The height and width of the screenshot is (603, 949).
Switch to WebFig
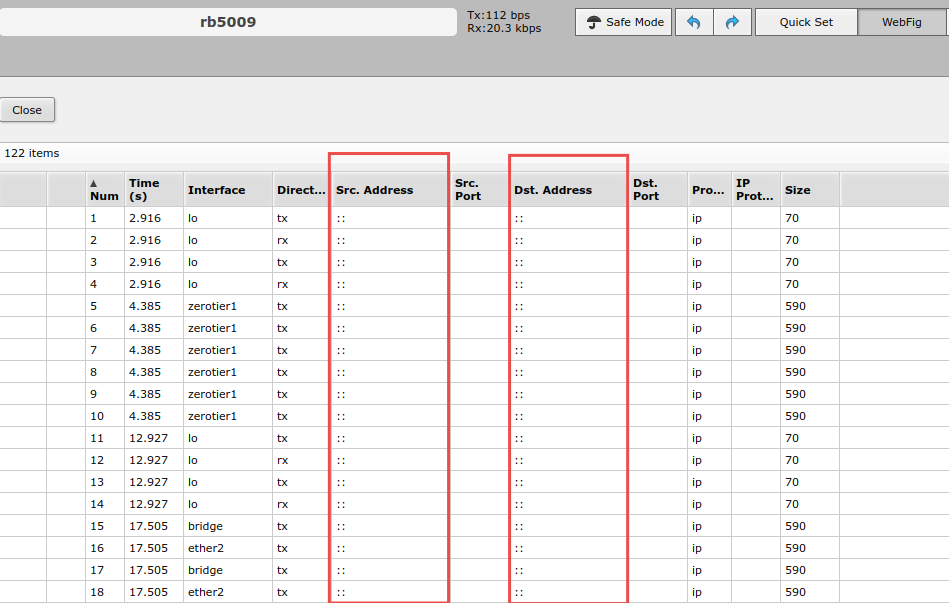pos(902,22)
